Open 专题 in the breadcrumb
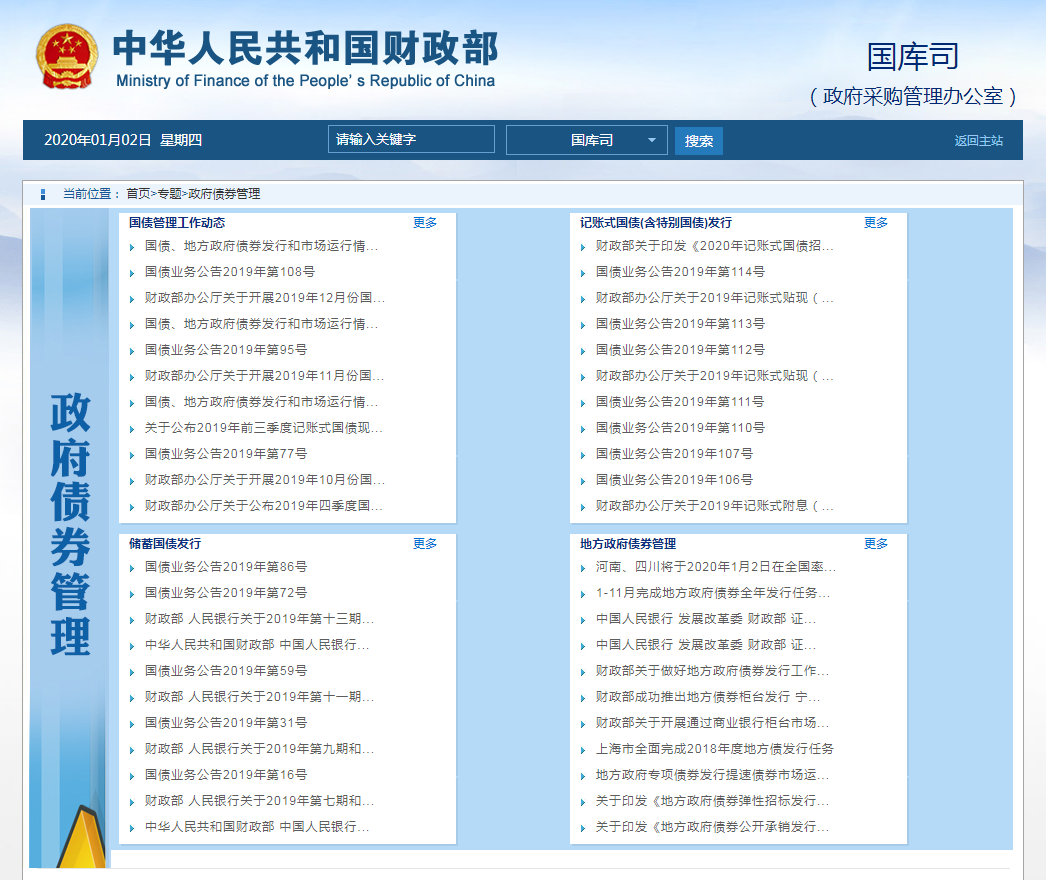Viewport: 1046px width, 880px height. (169, 193)
